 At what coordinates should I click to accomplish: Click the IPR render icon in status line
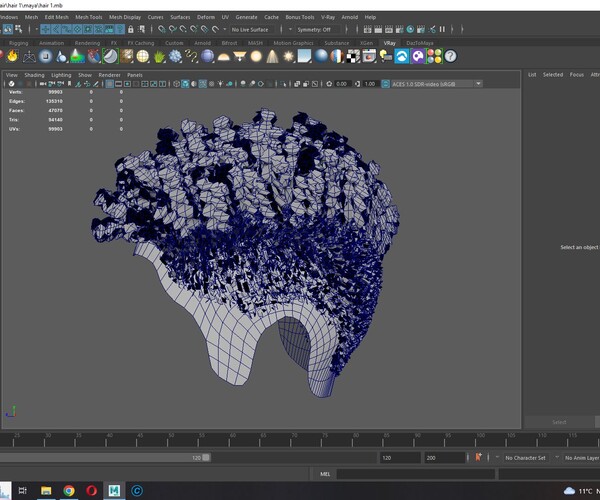point(389,29)
